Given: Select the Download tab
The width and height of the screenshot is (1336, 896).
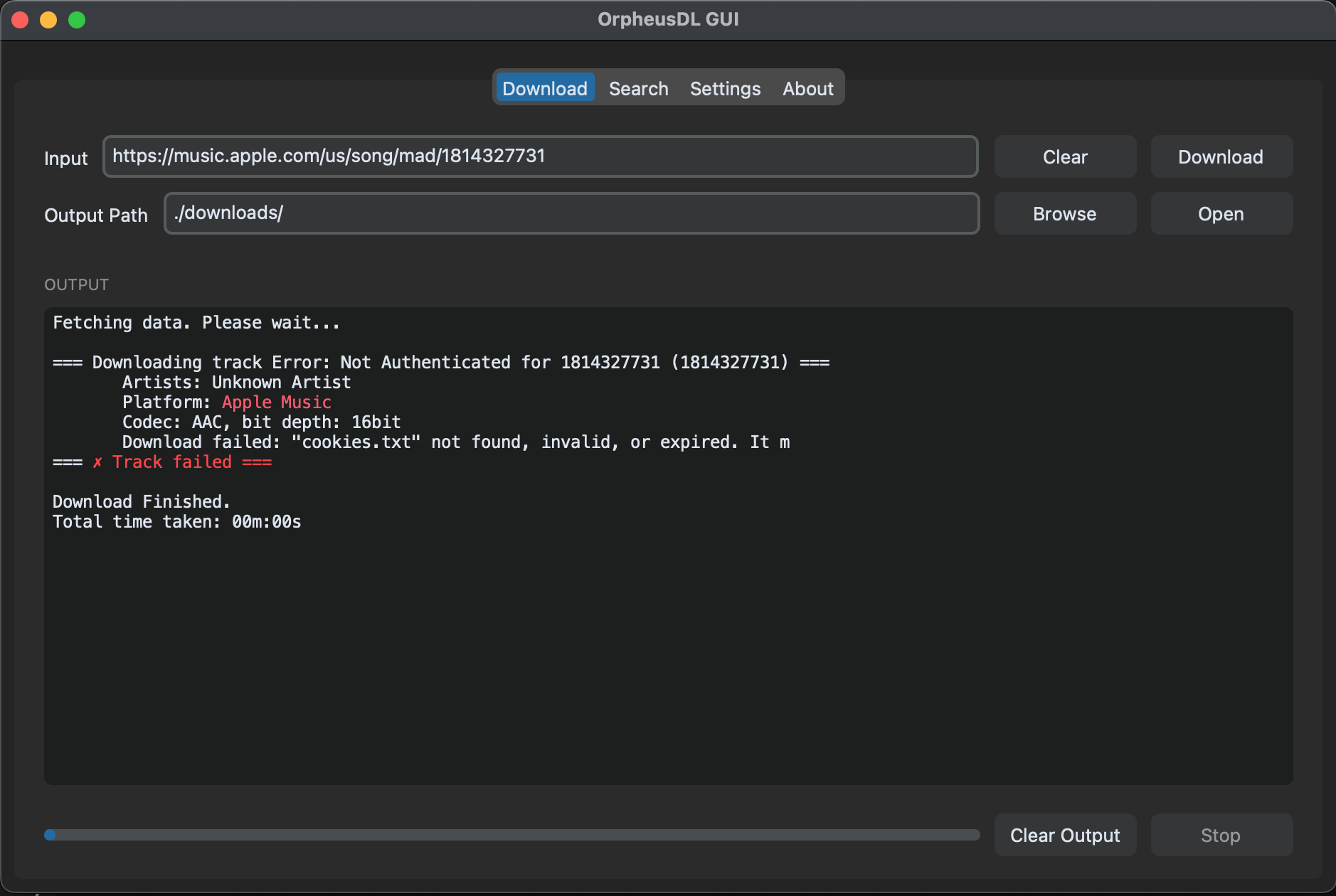Looking at the screenshot, I should click(544, 89).
